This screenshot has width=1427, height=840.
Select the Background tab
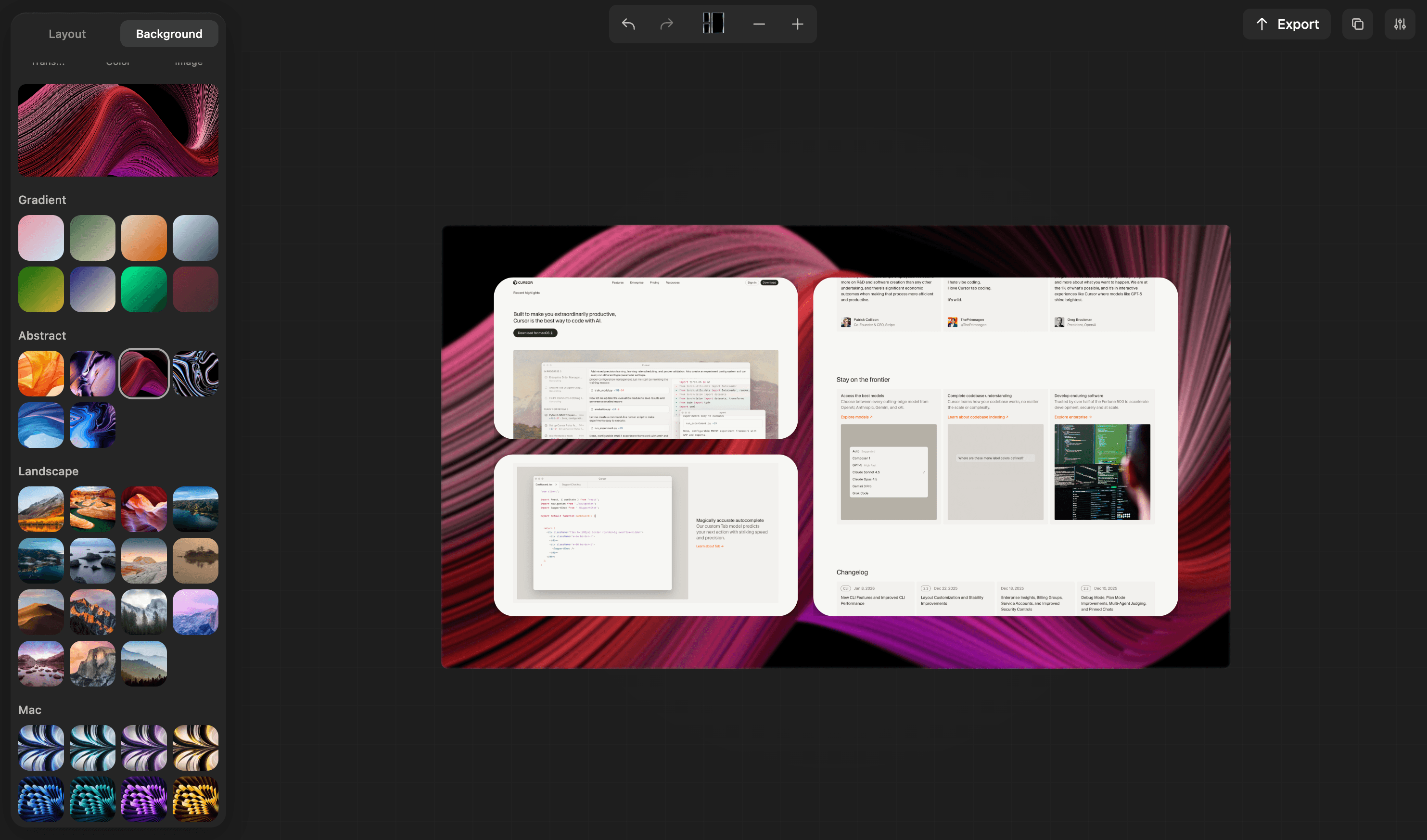169,34
